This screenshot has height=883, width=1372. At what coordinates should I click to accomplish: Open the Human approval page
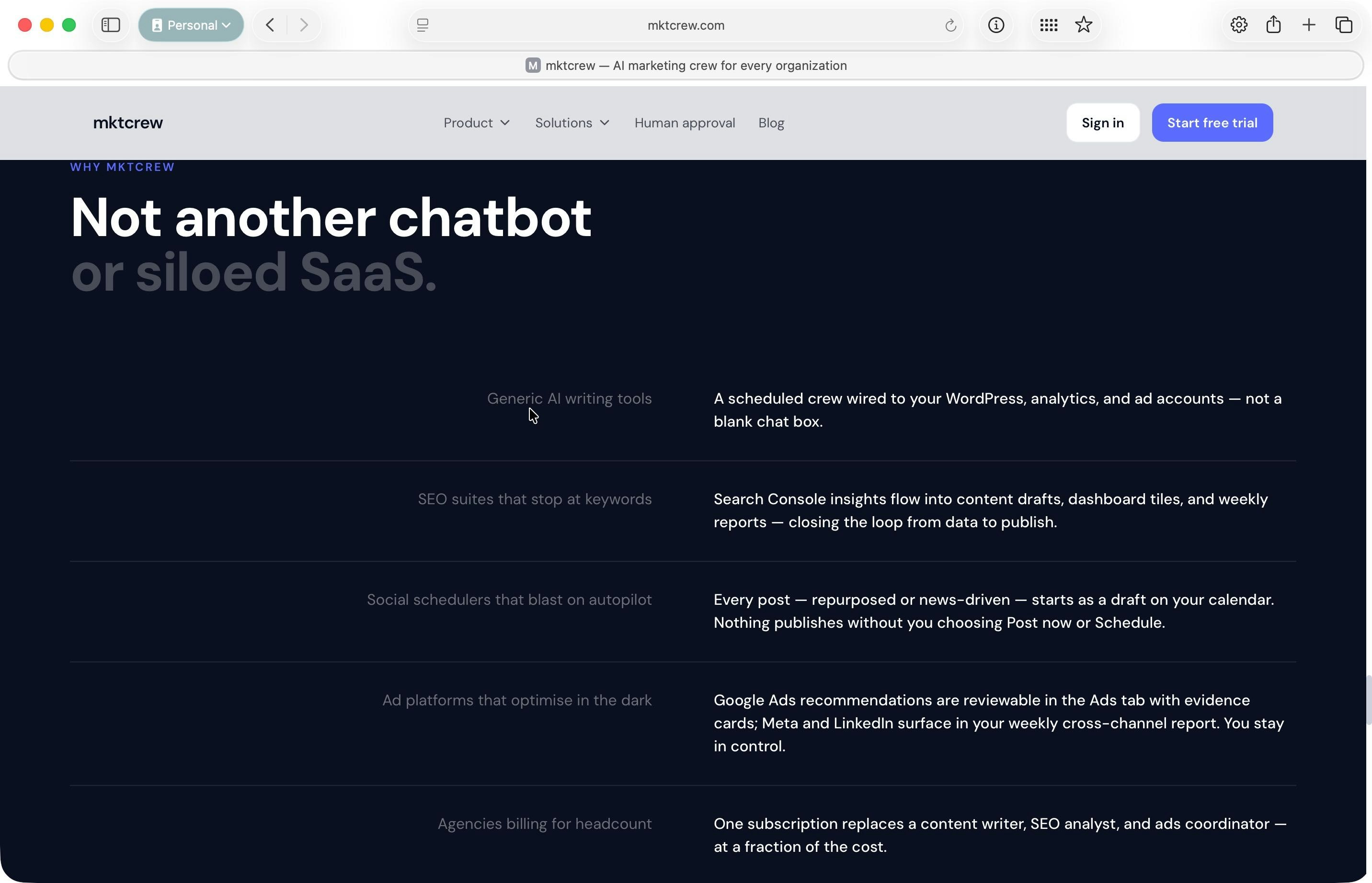pos(684,123)
